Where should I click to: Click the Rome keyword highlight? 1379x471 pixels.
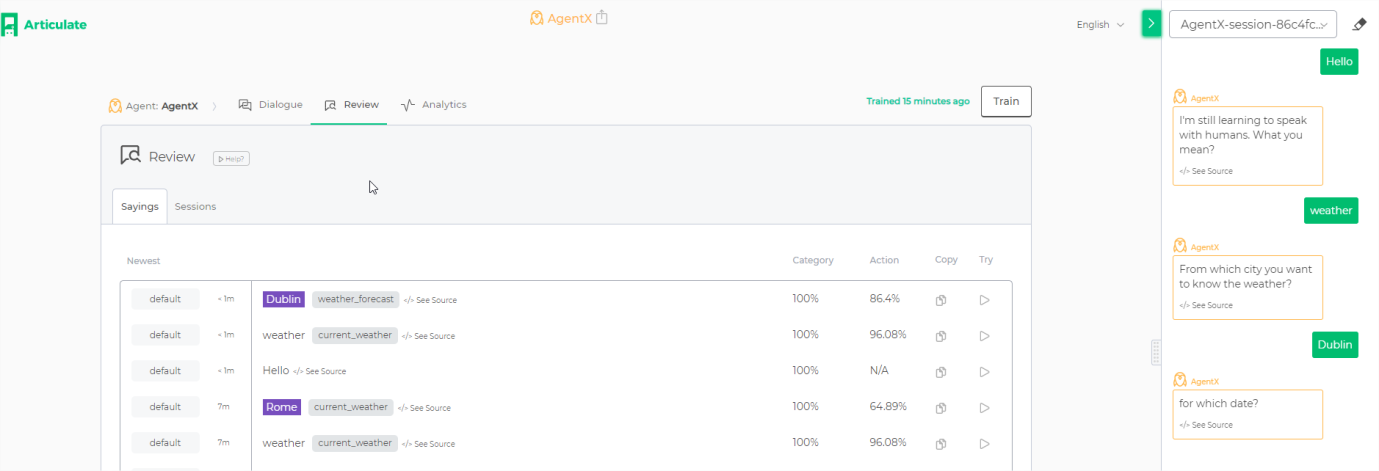pyautogui.click(x=282, y=407)
